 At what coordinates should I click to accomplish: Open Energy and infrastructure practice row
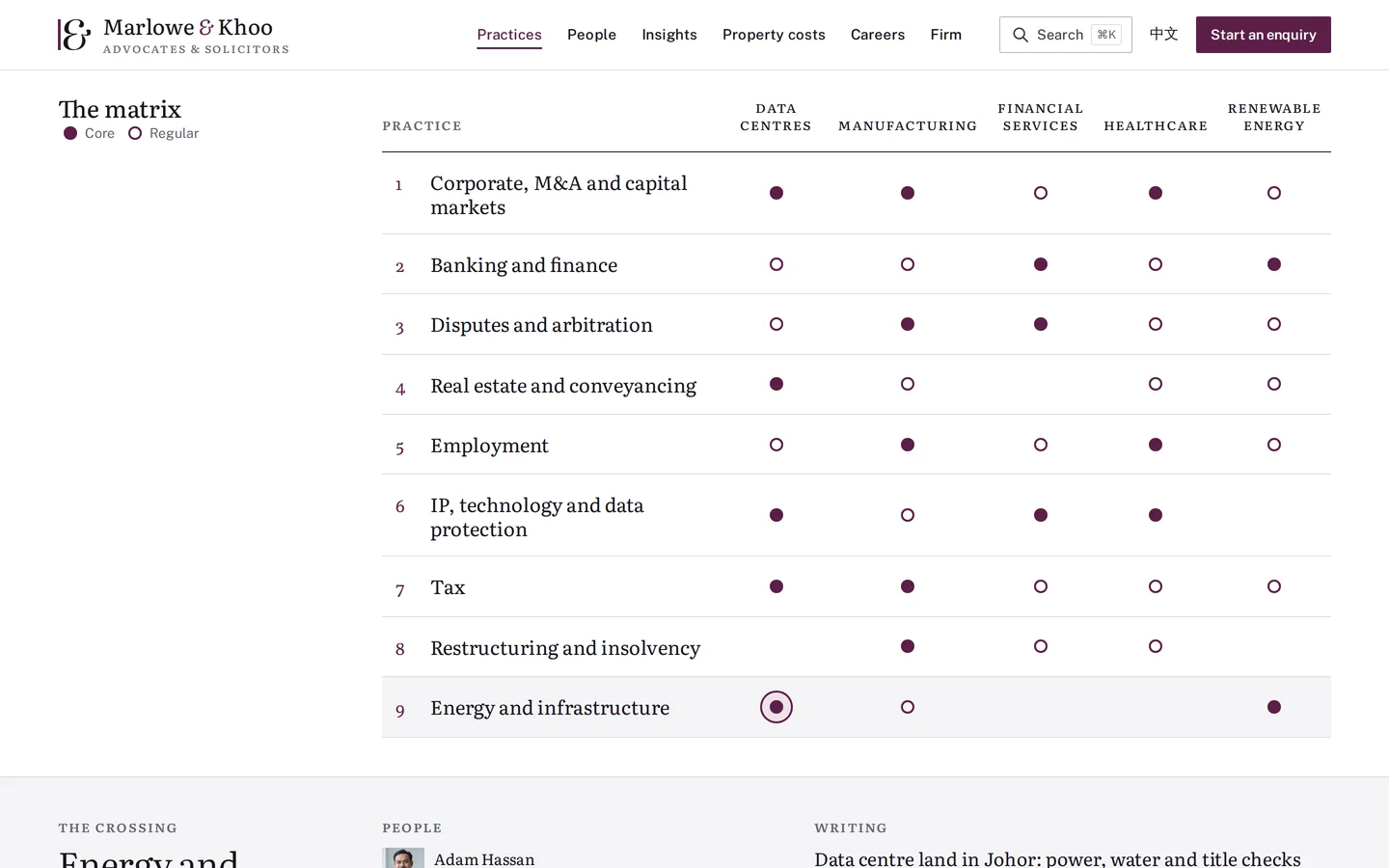[857, 707]
